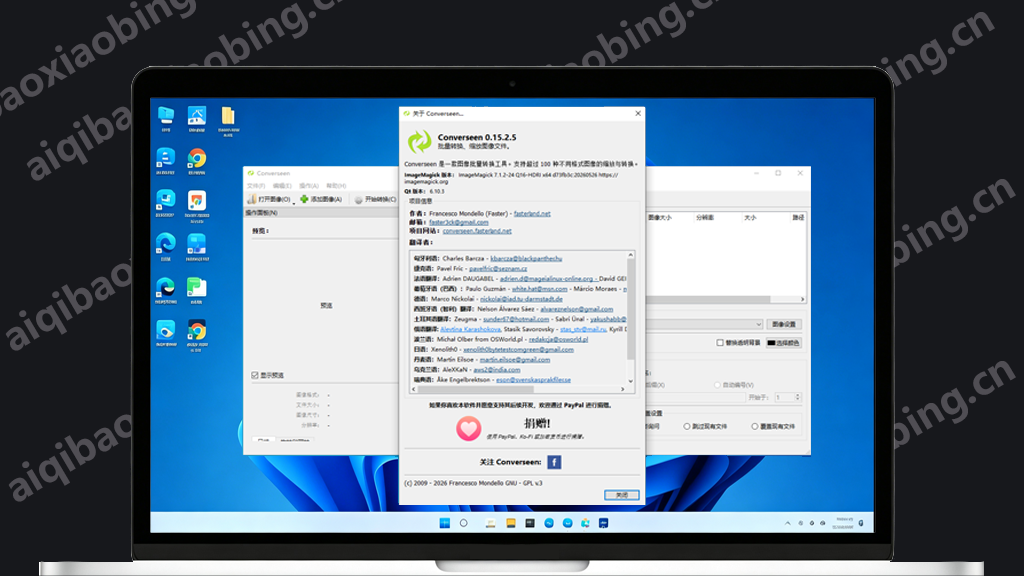Click xenolith0bytetestcomgreen@gmail.com email link
This screenshot has width=1024, height=576.
point(519,349)
